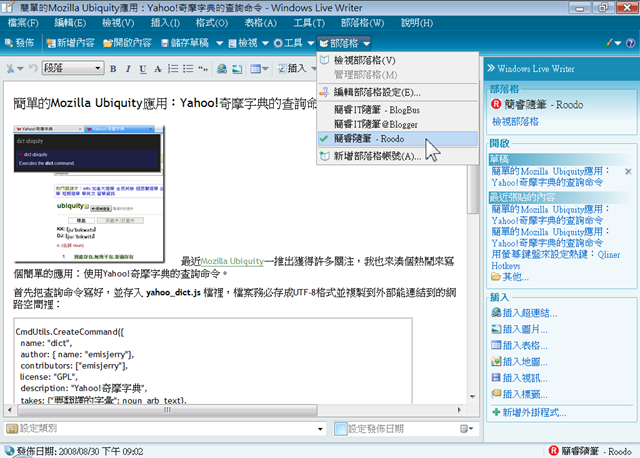Click the vertical scrollbar thumb
640x458 pixels.
point(473,189)
